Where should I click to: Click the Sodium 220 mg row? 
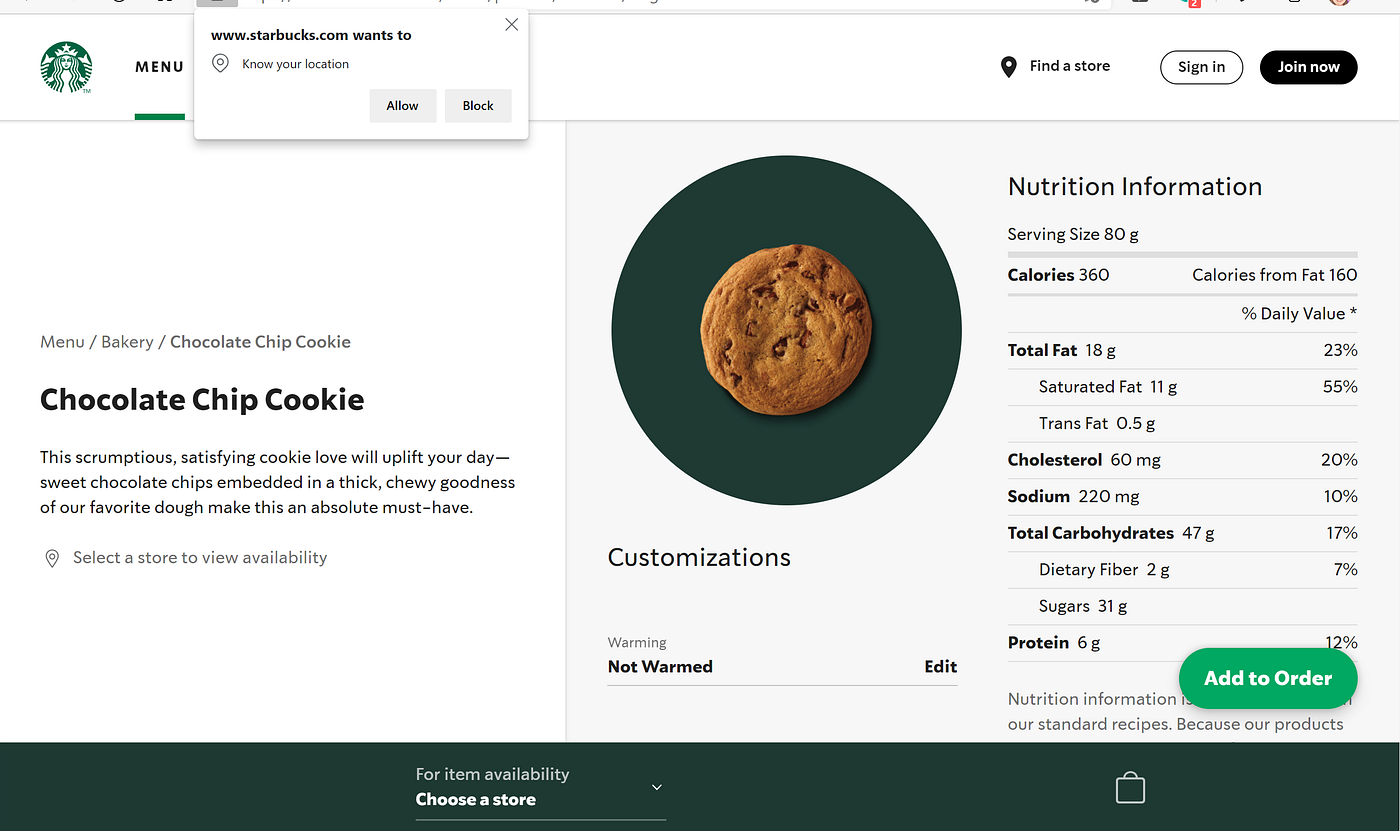tap(1183, 496)
